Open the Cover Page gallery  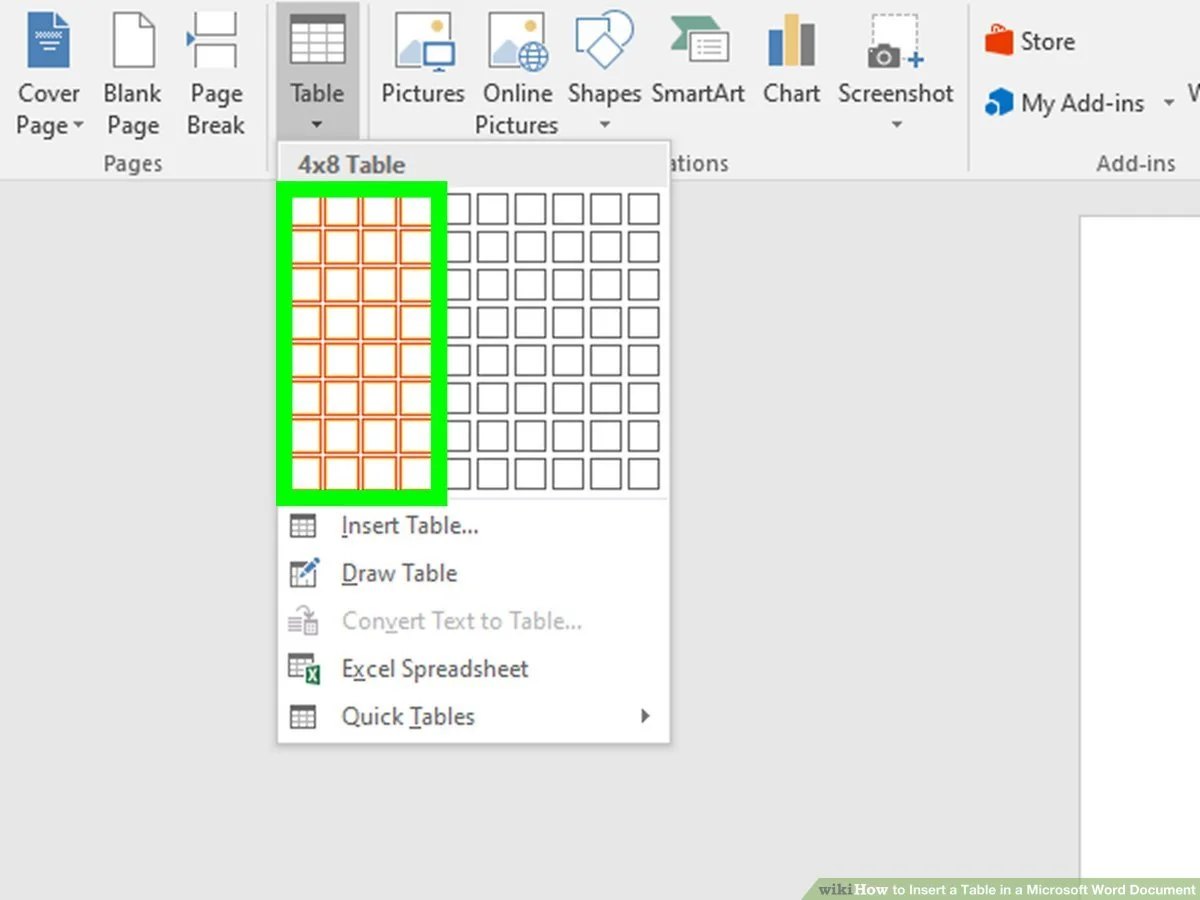pos(48,76)
